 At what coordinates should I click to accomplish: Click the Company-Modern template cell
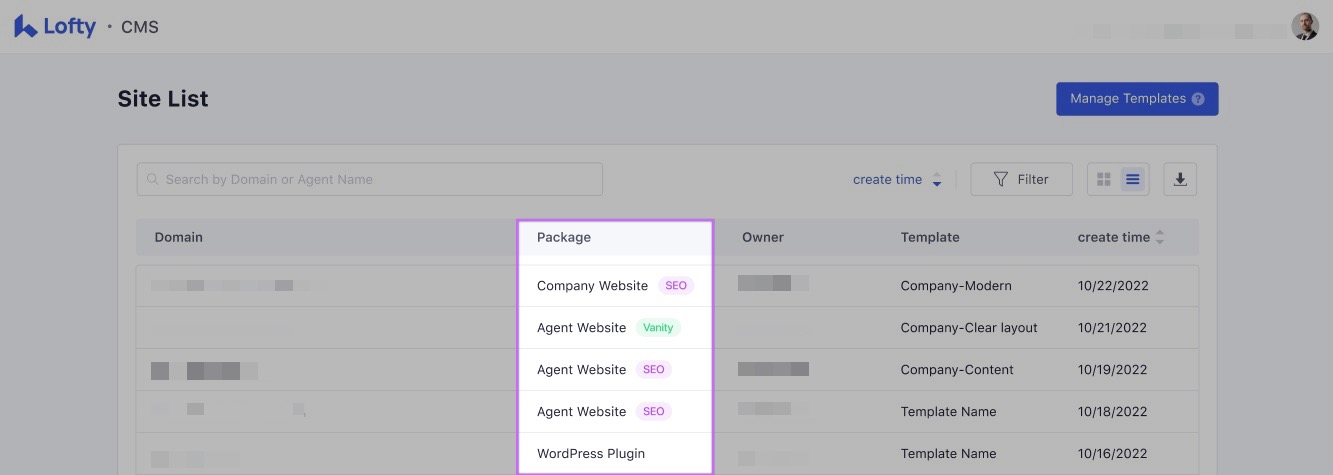956,286
